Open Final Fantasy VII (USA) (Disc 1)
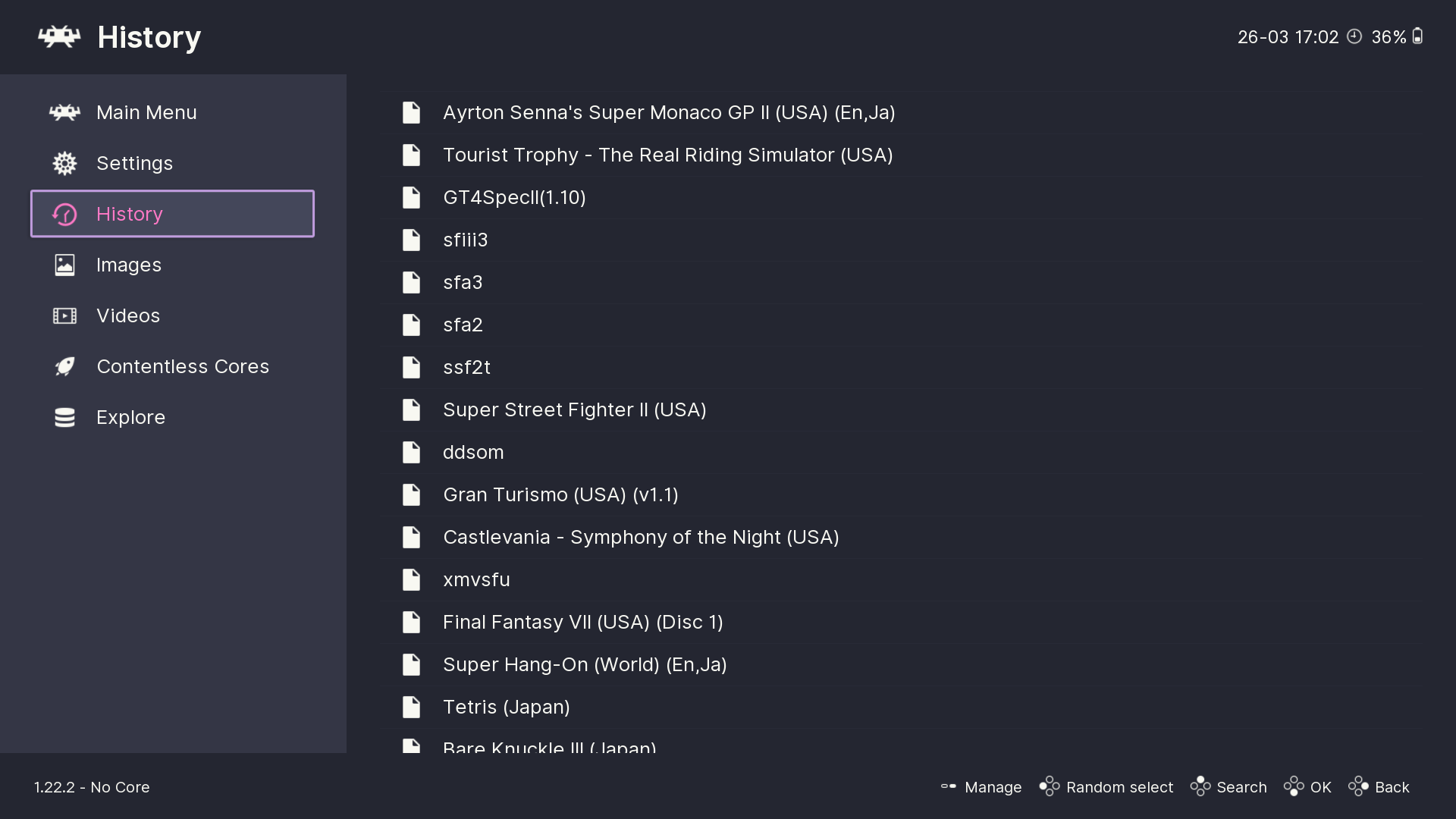The image size is (1456, 819). click(x=582, y=622)
